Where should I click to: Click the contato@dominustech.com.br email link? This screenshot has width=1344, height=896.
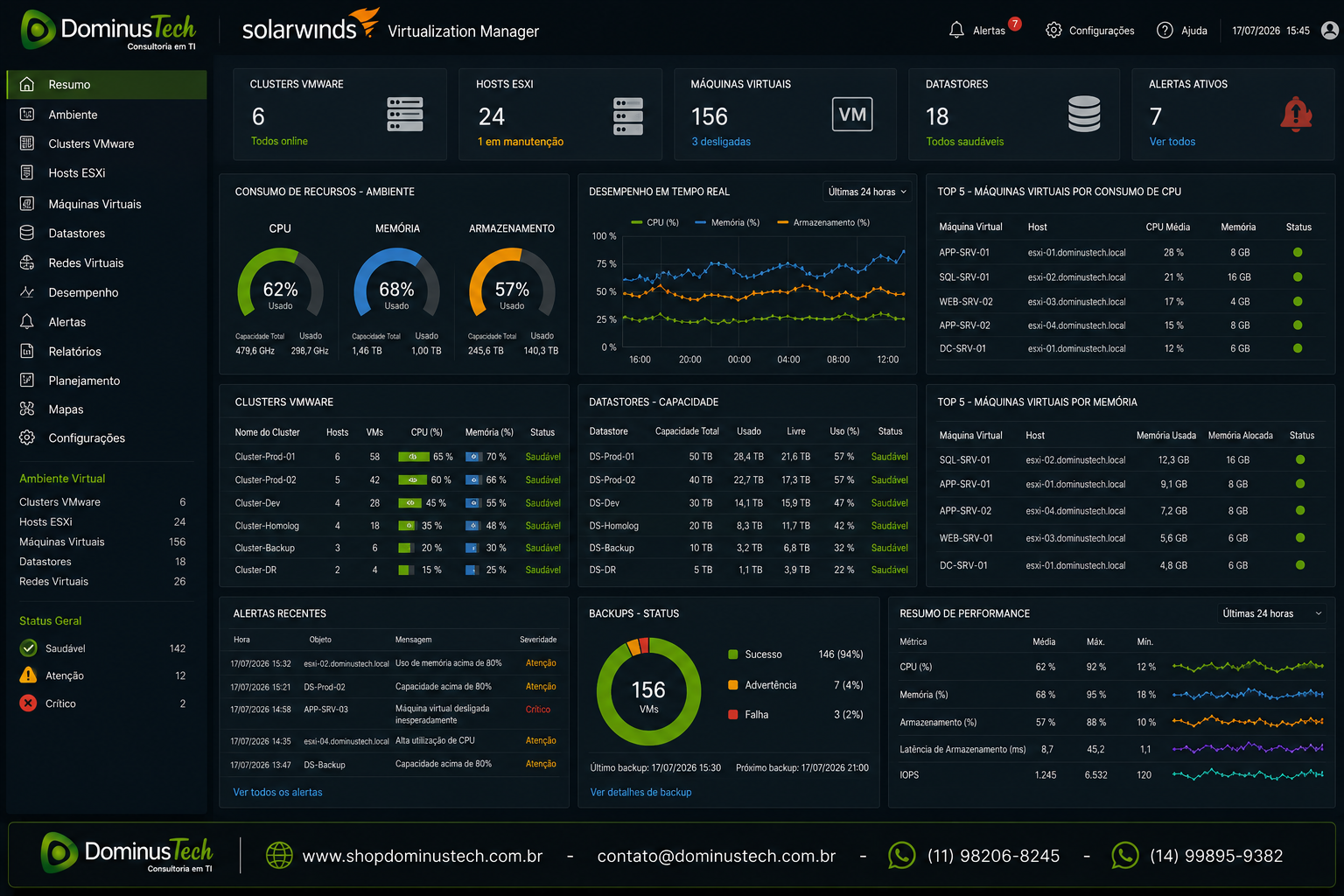pyautogui.click(x=716, y=856)
